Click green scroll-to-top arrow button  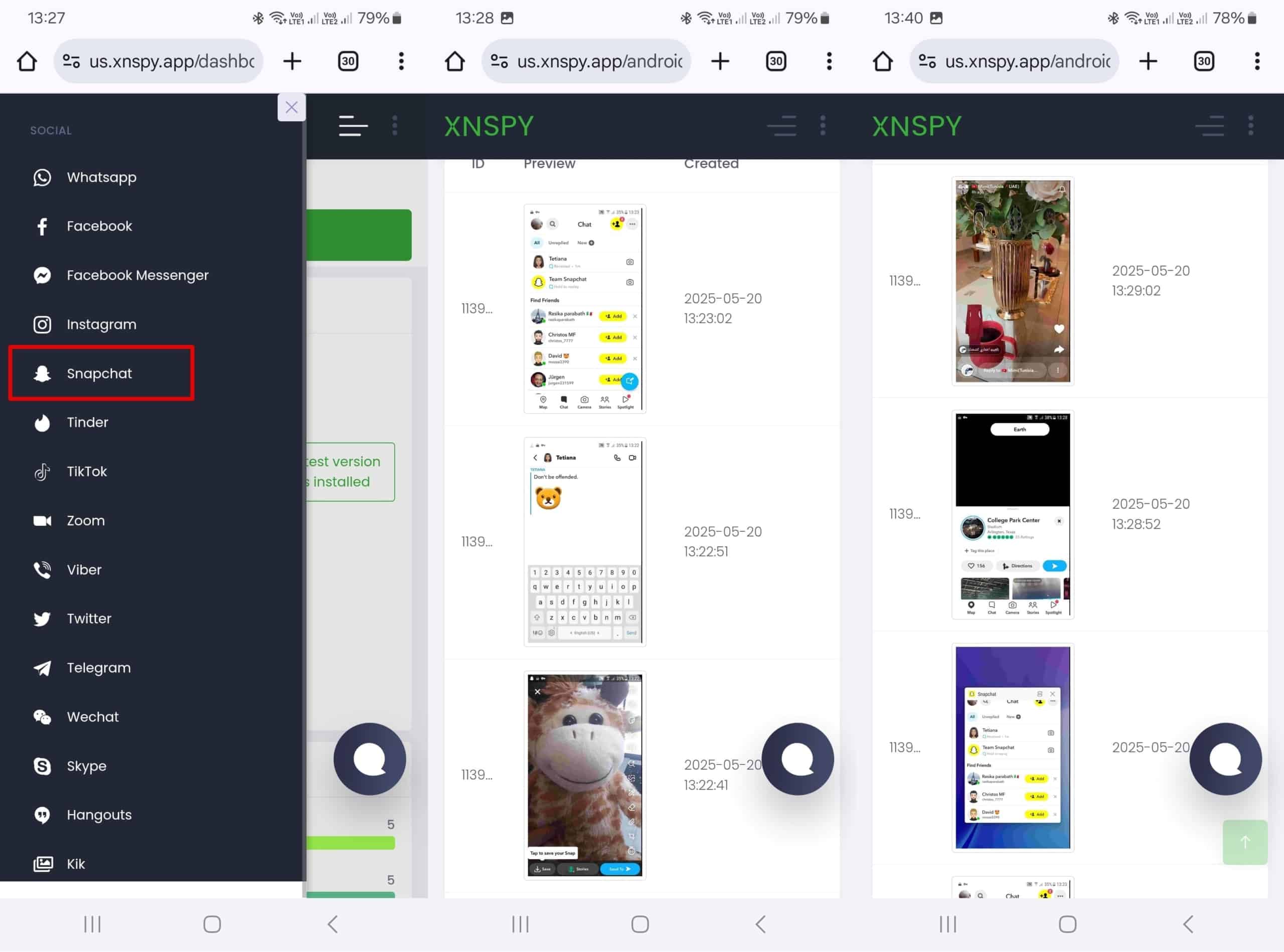1245,842
